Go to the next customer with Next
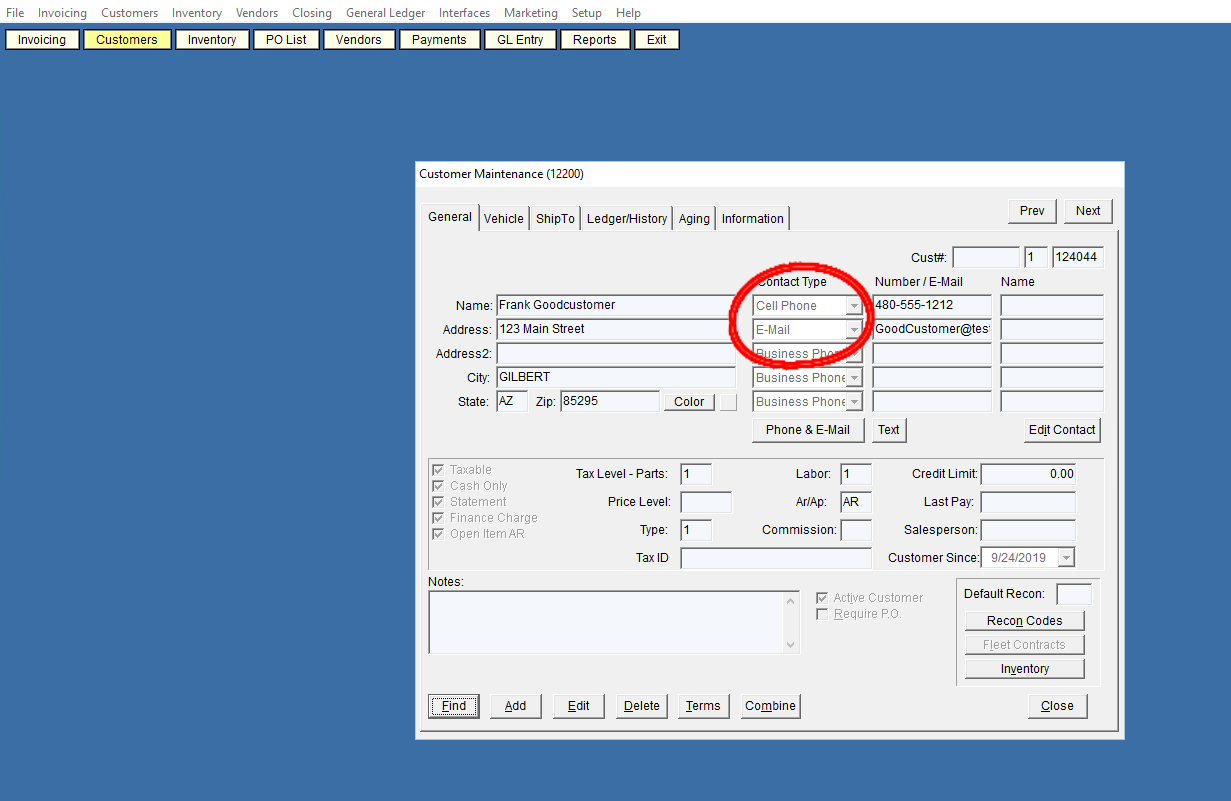 (x=1088, y=211)
